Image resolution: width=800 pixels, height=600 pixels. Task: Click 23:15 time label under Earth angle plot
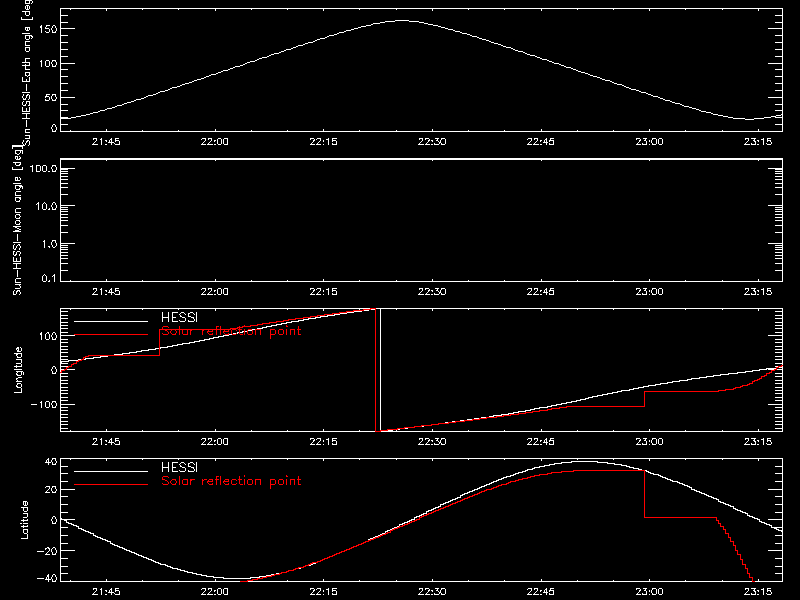point(758,142)
